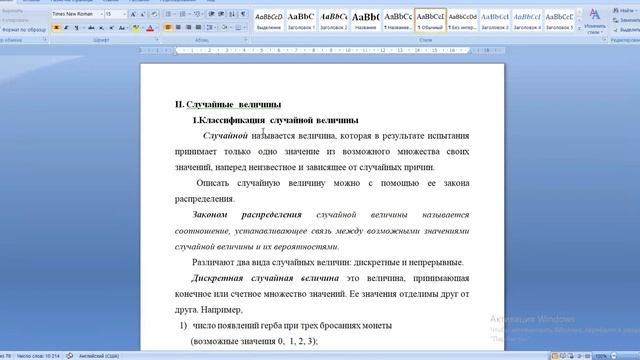Click the horizontal ruler
This screenshot has width=640, height=360.
pos(322,51)
